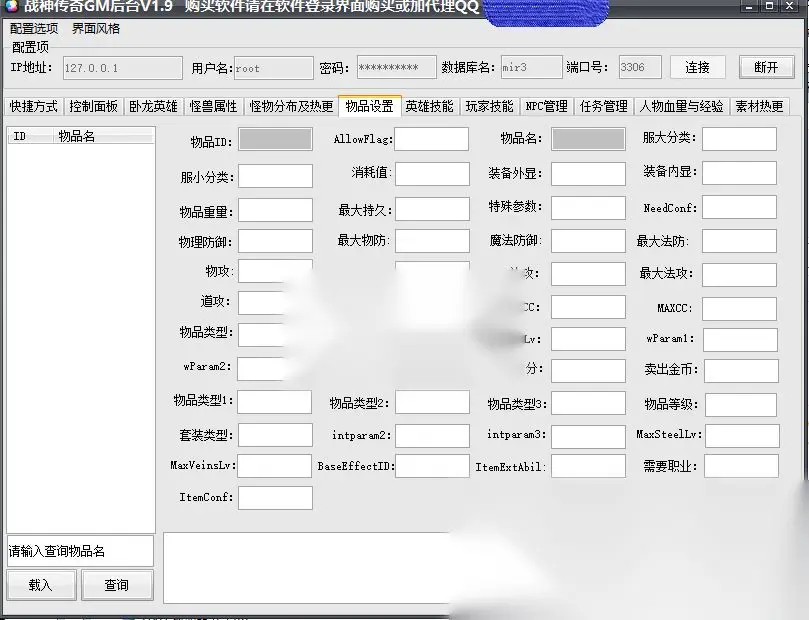This screenshot has height=620, width=809.
Task: Switch to the 卧龙英雄 tab
Action: 153,106
